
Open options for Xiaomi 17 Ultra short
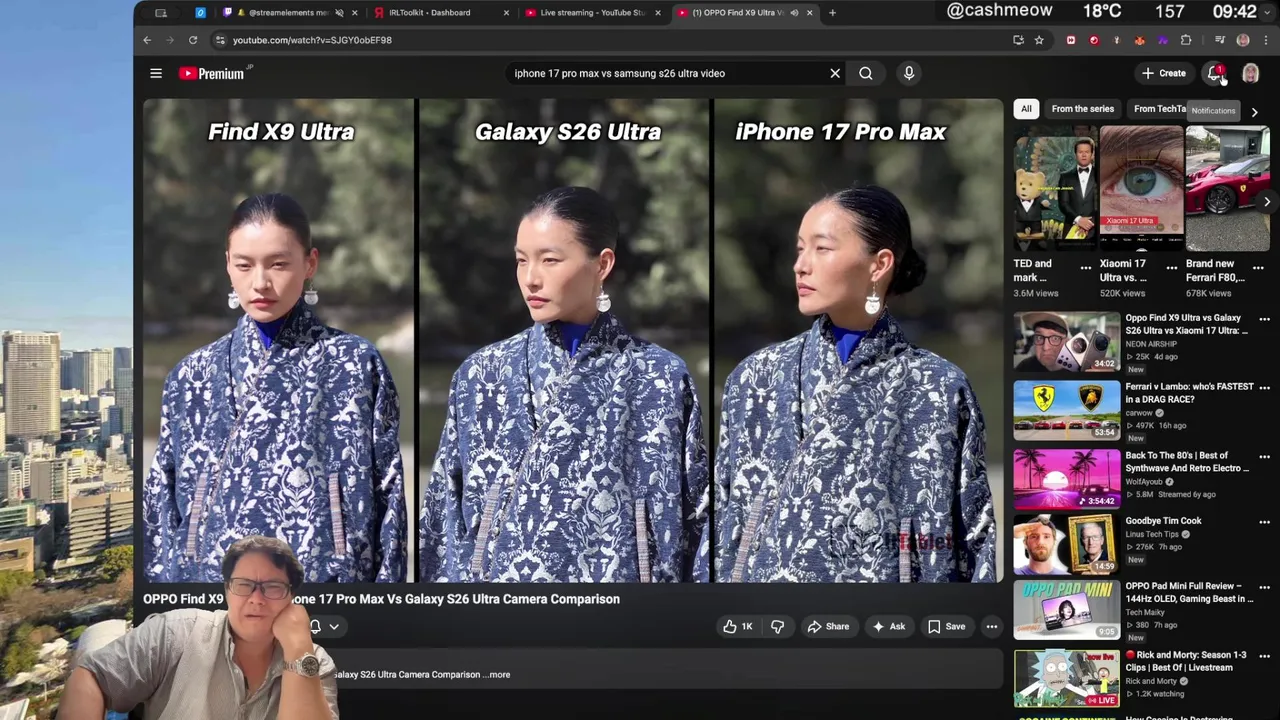point(1172,268)
